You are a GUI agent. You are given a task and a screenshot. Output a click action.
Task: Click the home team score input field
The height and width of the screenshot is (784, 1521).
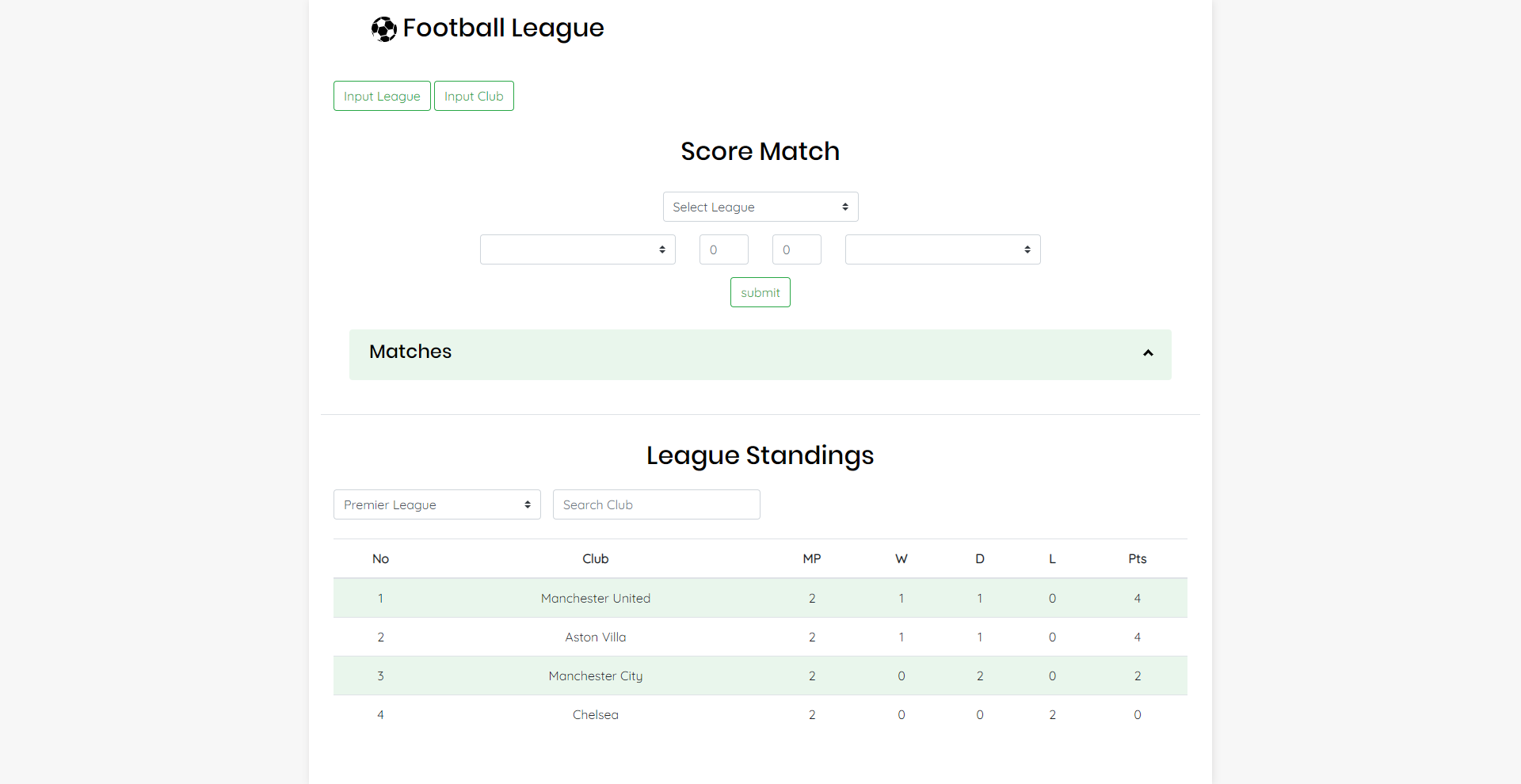[722, 249]
